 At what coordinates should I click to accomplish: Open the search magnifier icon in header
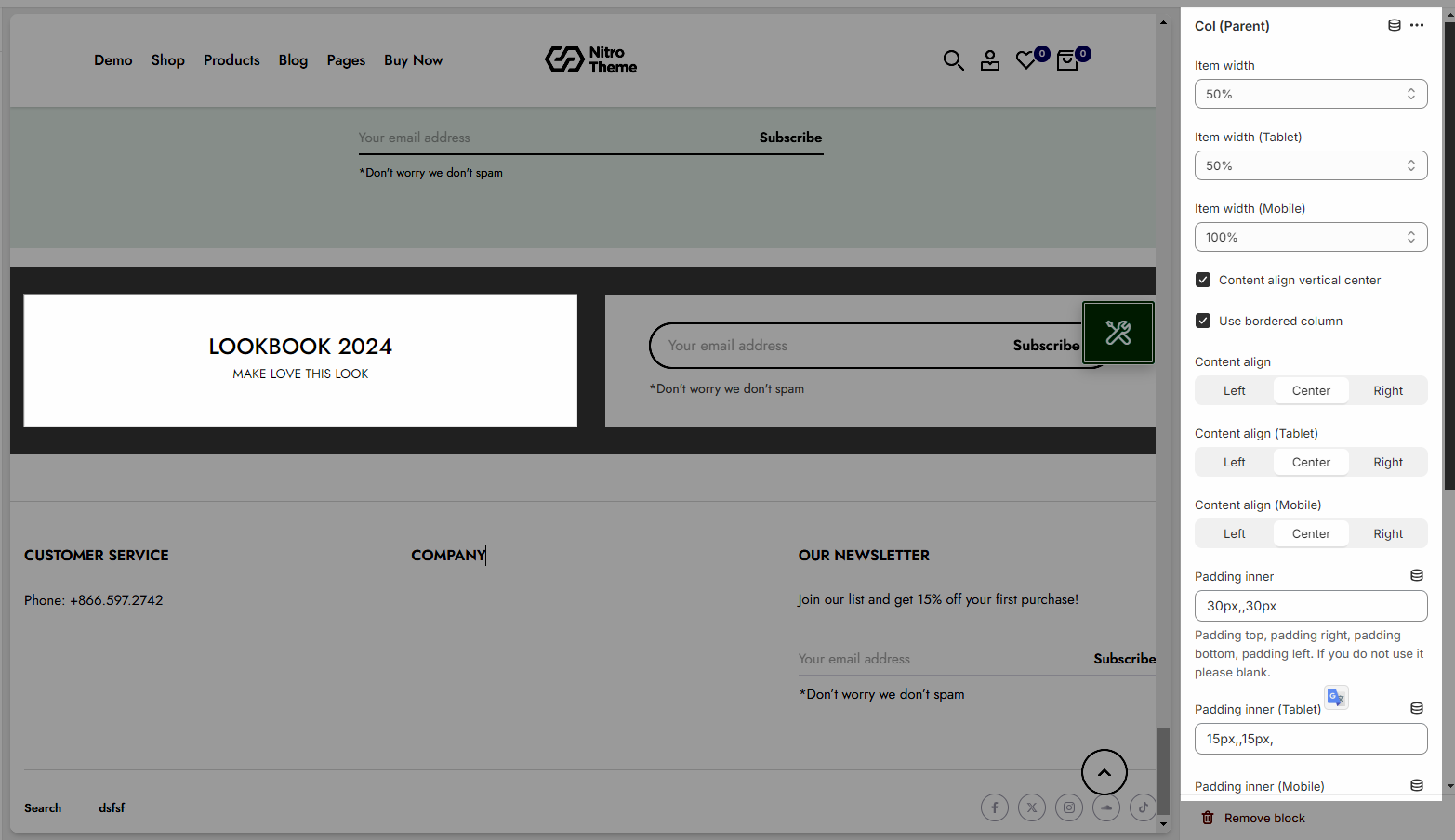(x=953, y=60)
